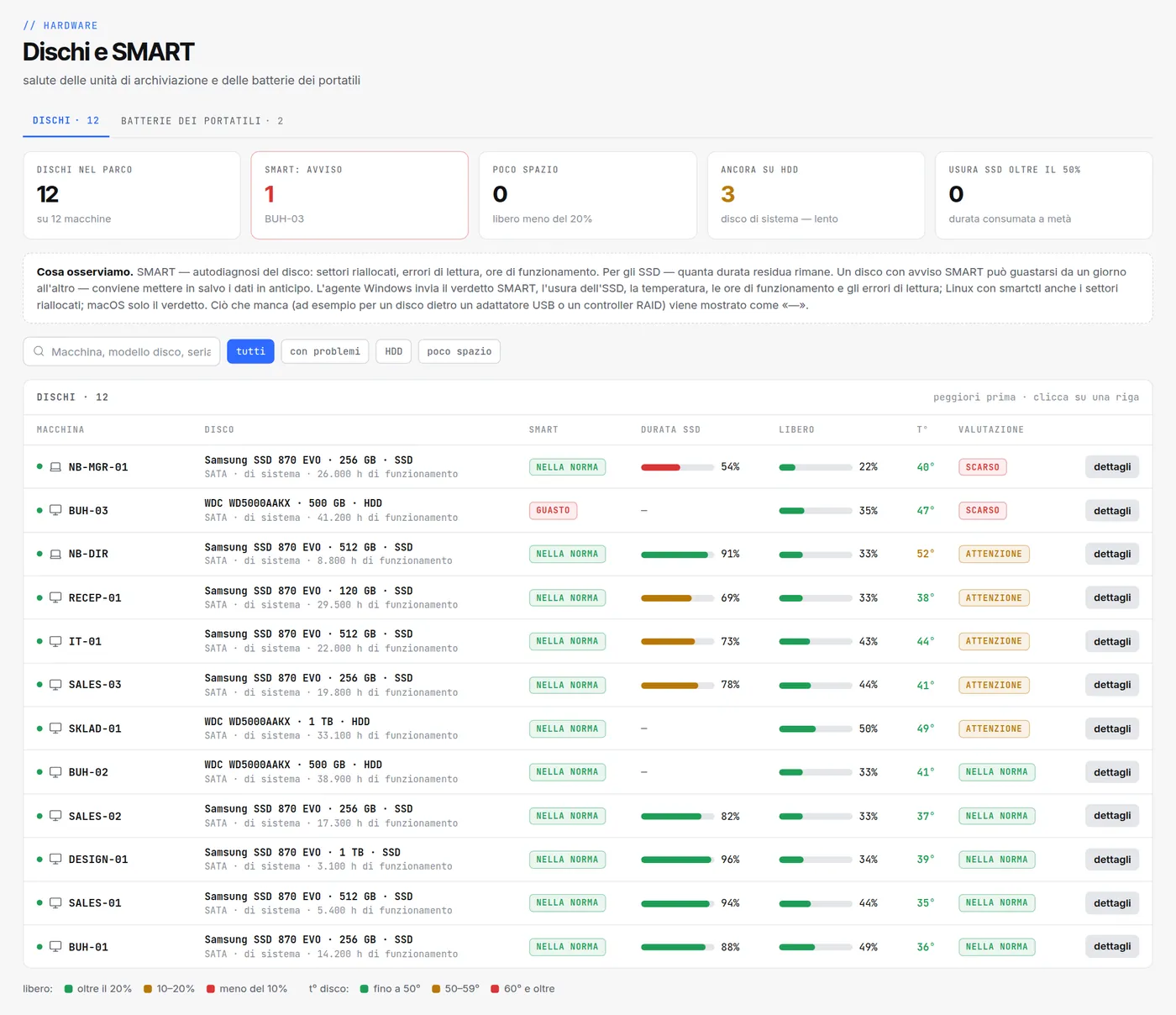Viewport: 1176px width, 1015px height.
Task: Toggle the HDD filter chip
Action: pyautogui.click(x=394, y=351)
